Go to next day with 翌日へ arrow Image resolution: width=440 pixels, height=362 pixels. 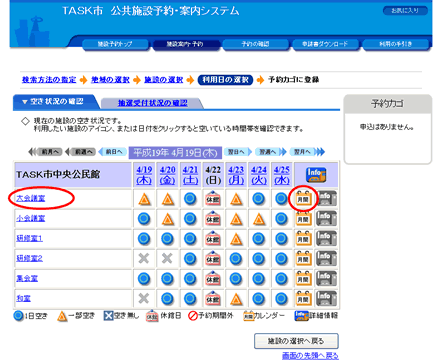point(238,152)
